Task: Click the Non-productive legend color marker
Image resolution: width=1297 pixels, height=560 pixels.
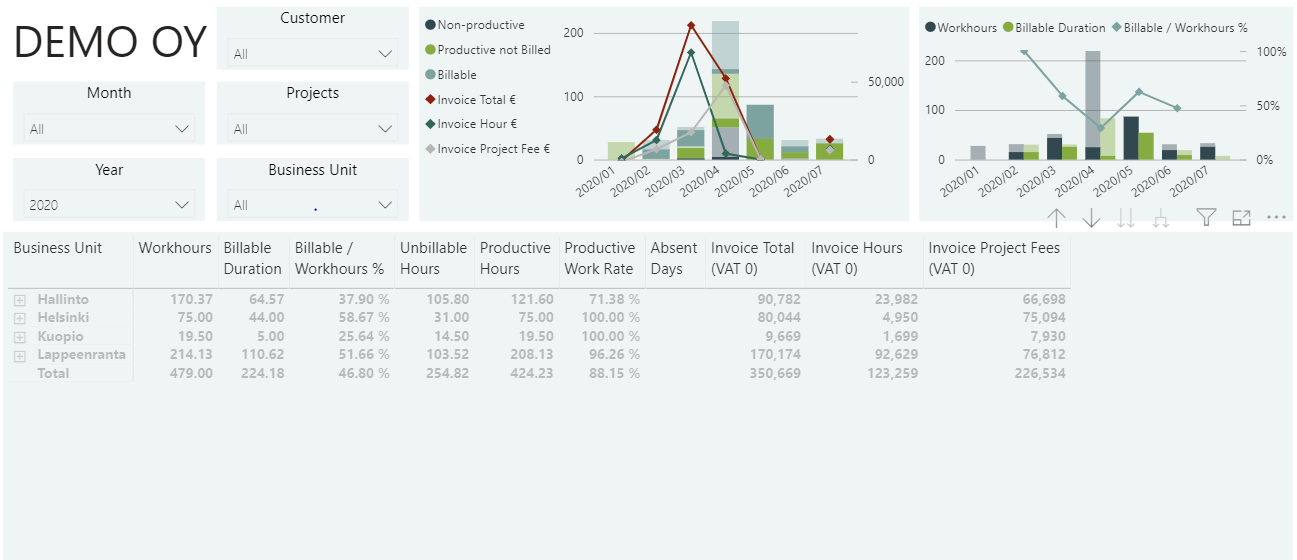Action: (x=430, y=25)
